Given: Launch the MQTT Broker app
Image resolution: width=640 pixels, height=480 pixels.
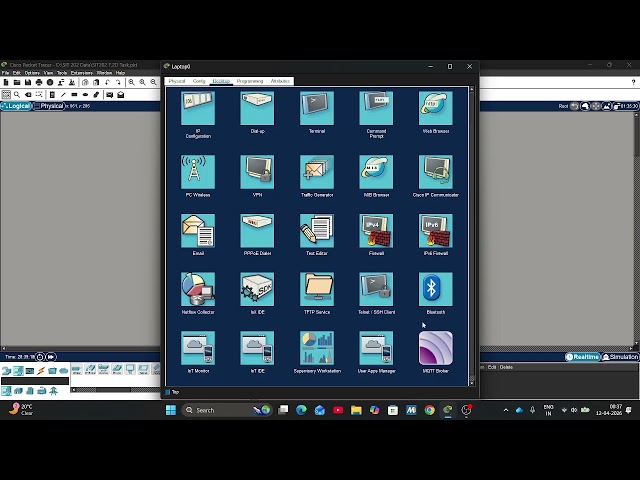Looking at the screenshot, I should (x=436, y=348).
